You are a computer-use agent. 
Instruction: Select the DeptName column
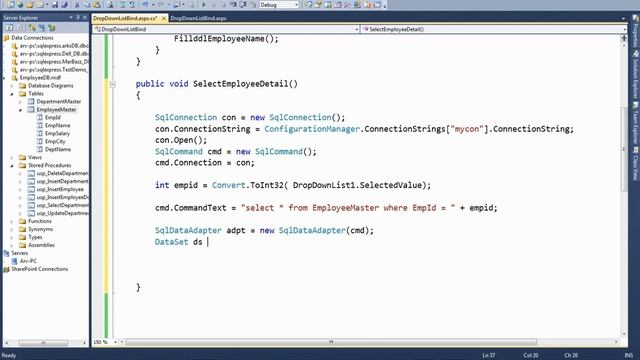point(58,149)
